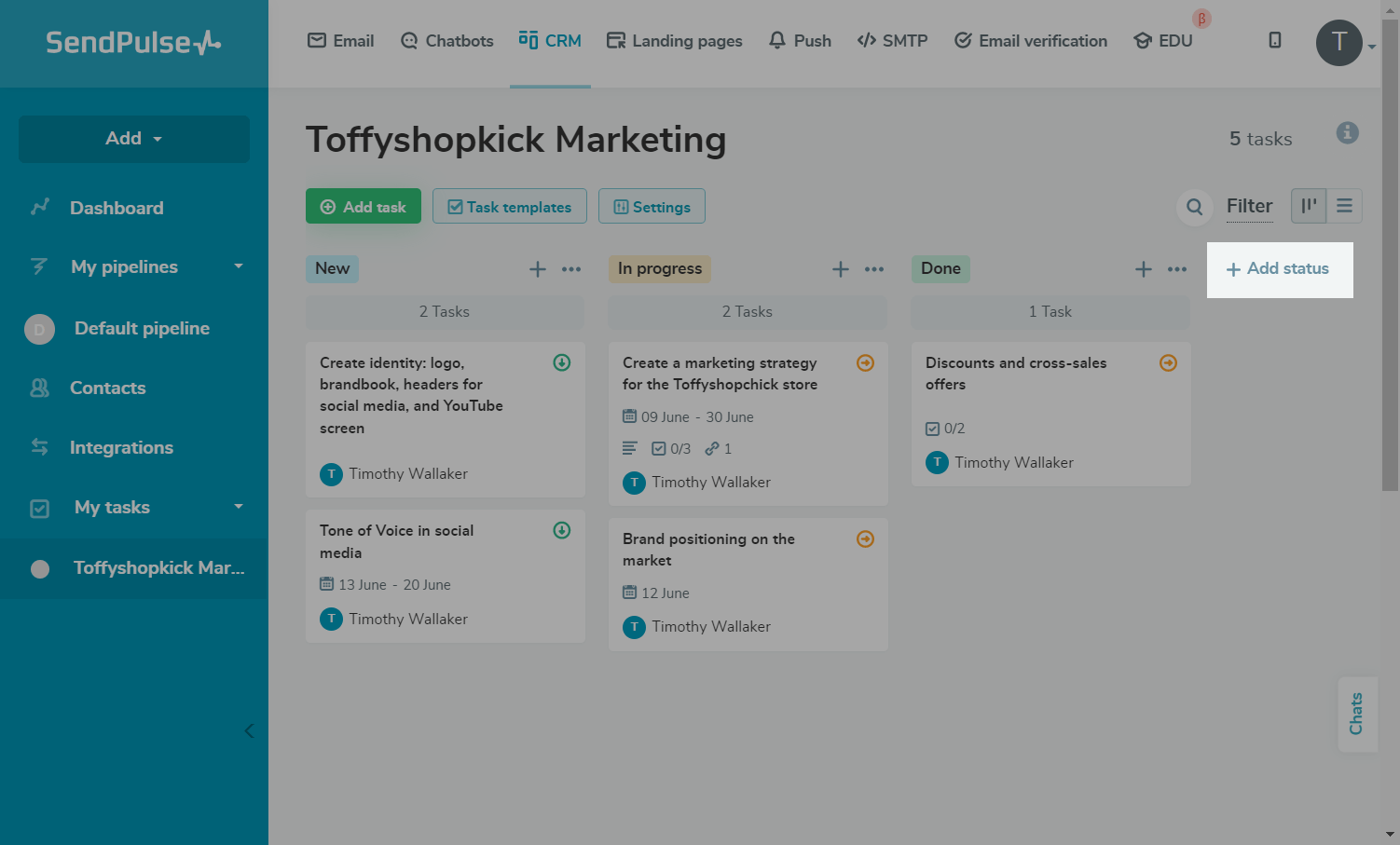The width and height of the screenshot is (1400, 845).
Task: Collapse the sidebar with the left chevron
Action: (249, 730)
